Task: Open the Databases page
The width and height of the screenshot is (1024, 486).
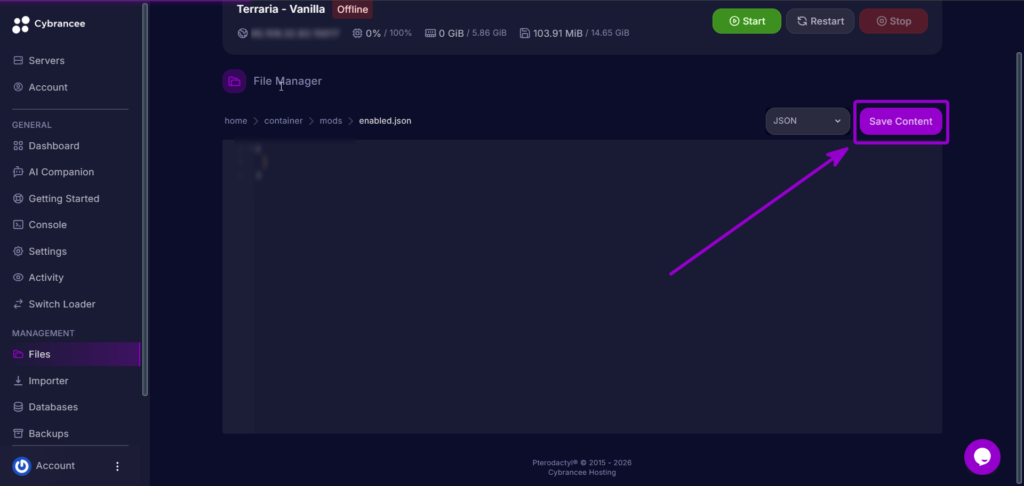Action: click(x=54, y=407)
